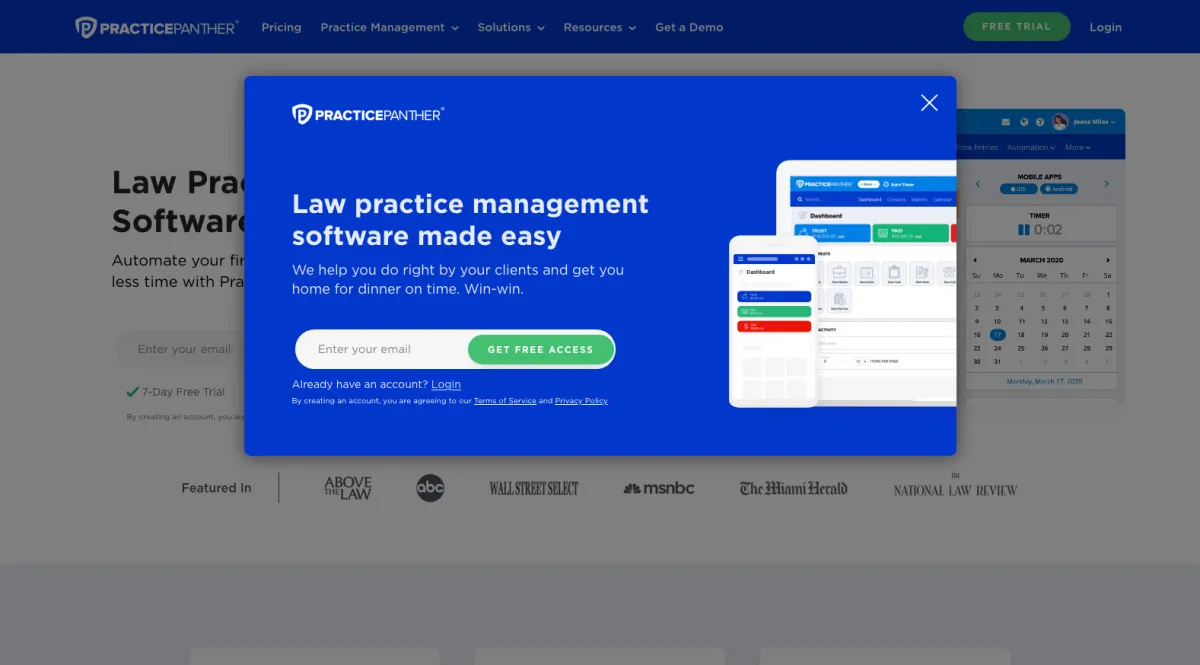Open the Pricing page from the navigation
The height and width of the screenshot is (665, 1200).
(x=281, y=27)
